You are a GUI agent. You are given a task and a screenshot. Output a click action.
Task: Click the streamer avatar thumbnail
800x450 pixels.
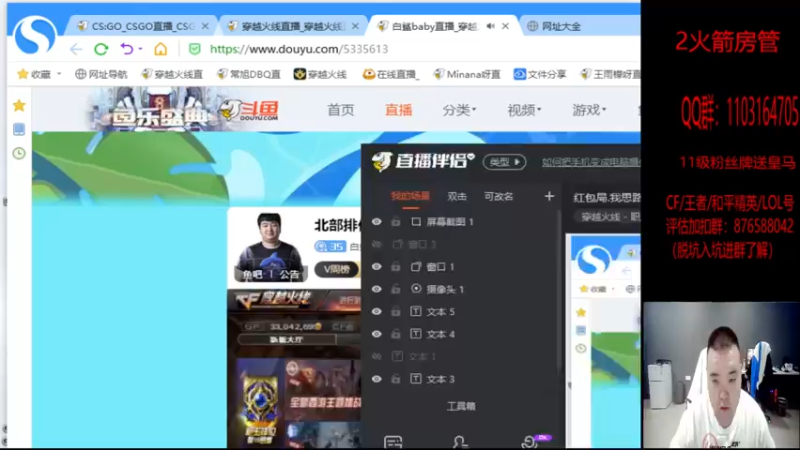(x=269, y=246)
